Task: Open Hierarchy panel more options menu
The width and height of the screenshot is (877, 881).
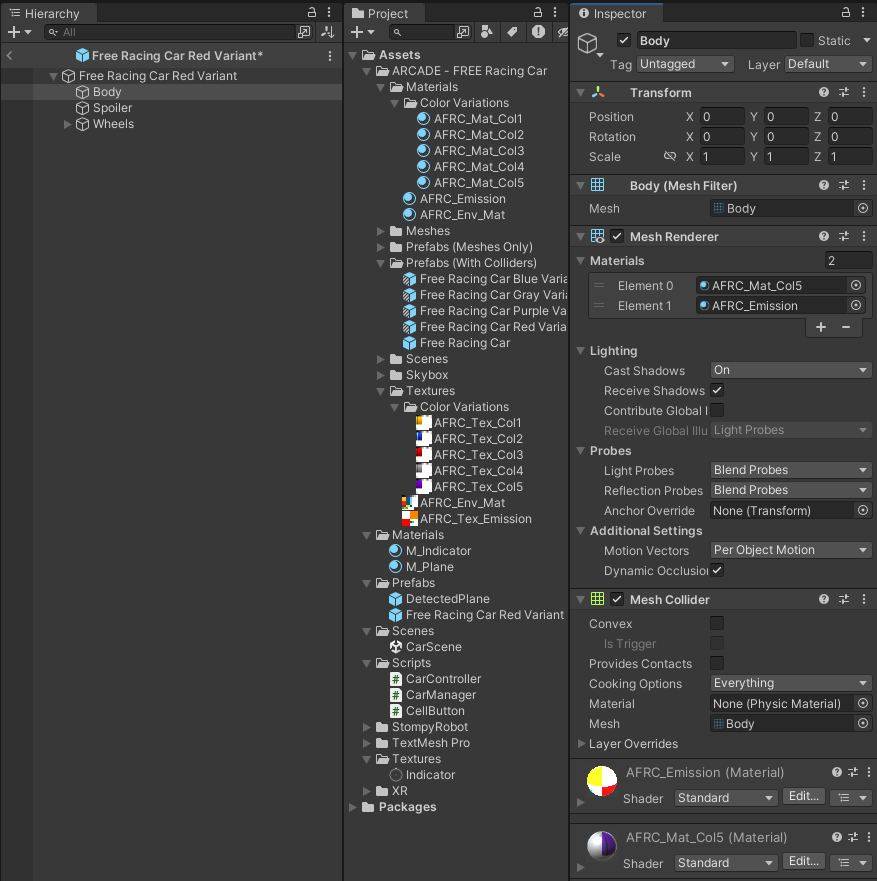Action: pos(329,12)
